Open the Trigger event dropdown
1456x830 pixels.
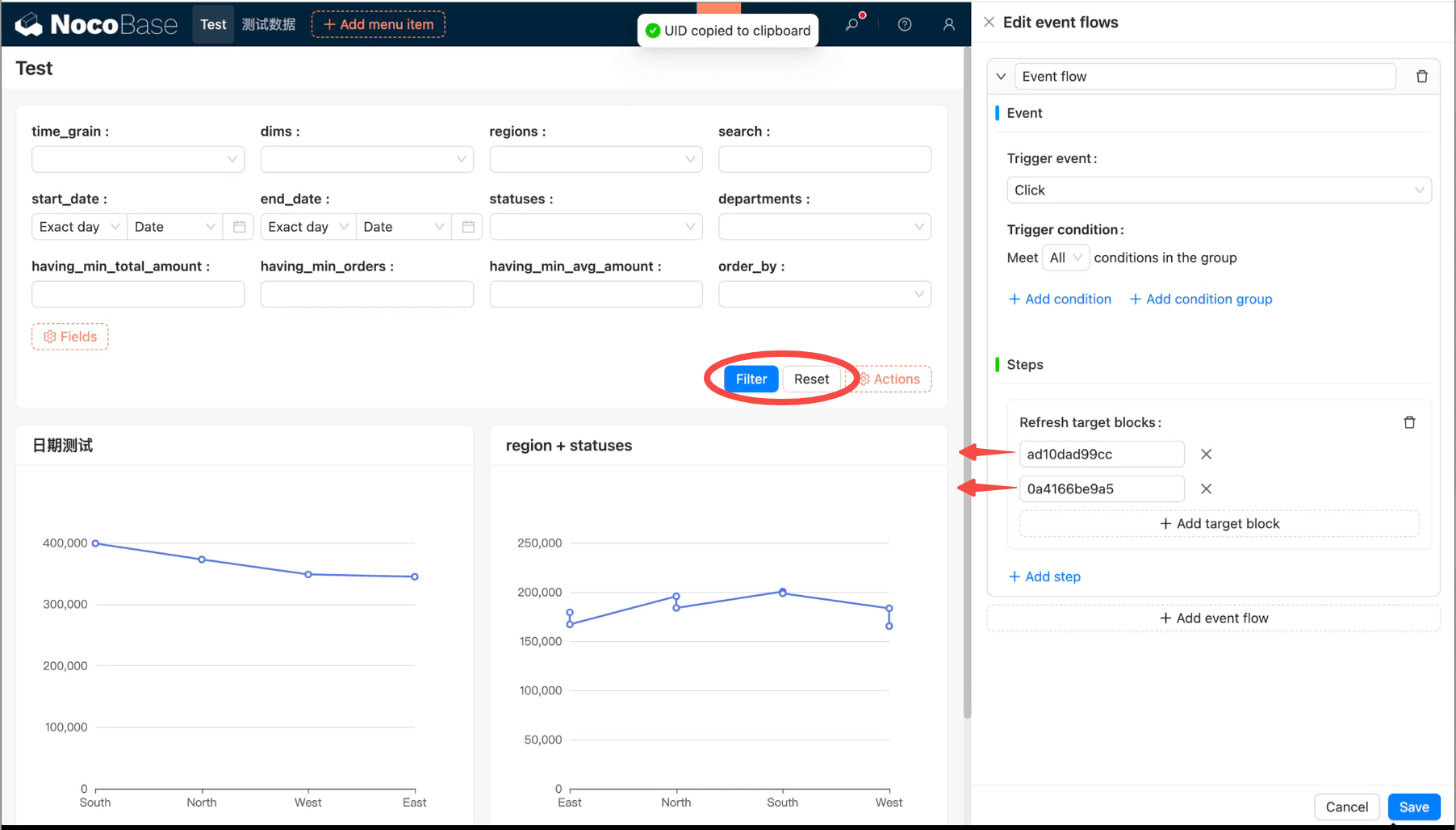(1218, 191)
